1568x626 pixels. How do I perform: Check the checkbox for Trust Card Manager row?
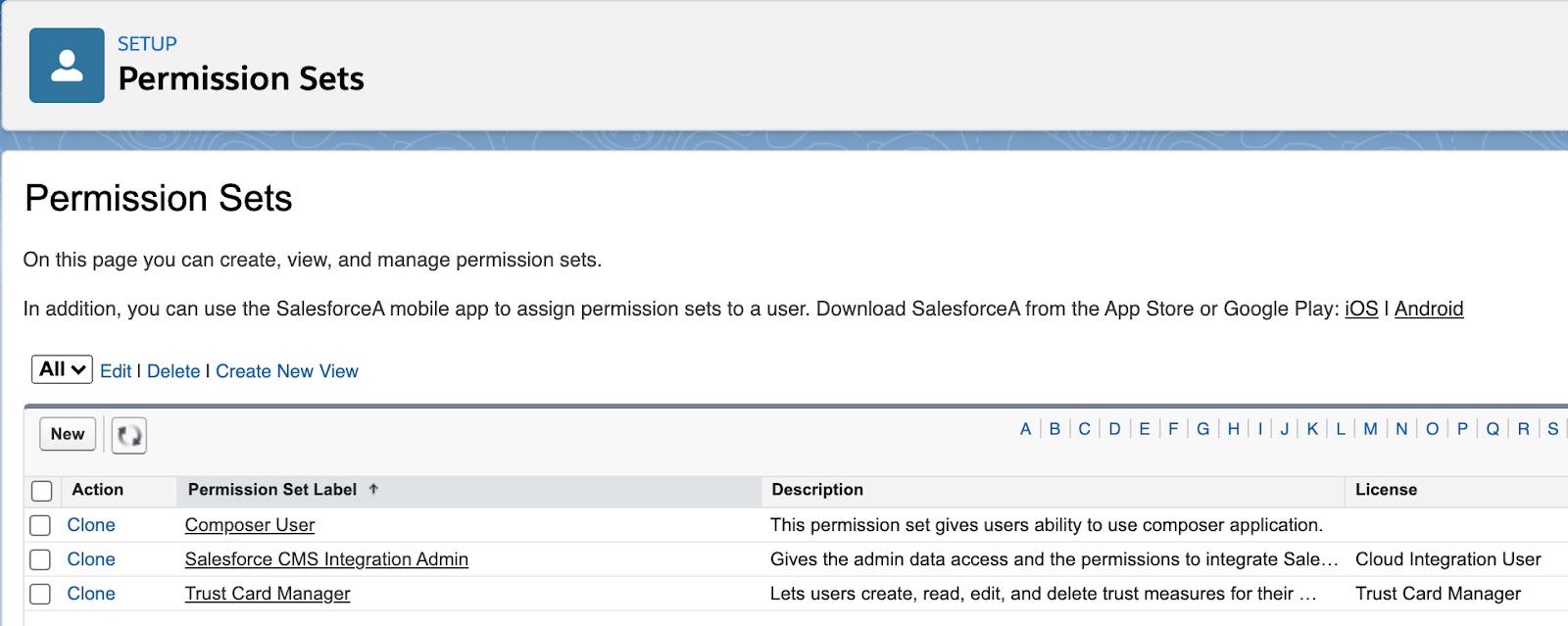(39, 594)
